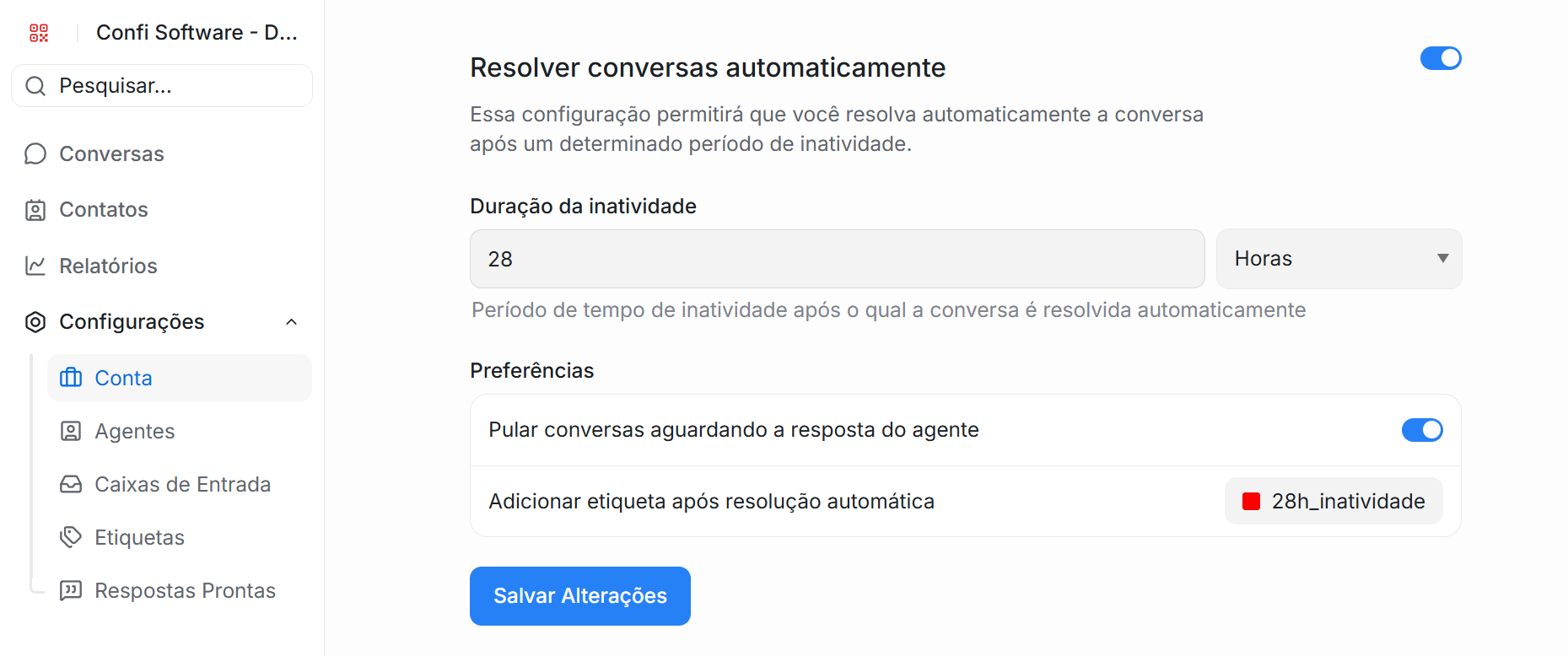
Task: Click the Respostas Prontas quote icon
Action: coord(71,590)
